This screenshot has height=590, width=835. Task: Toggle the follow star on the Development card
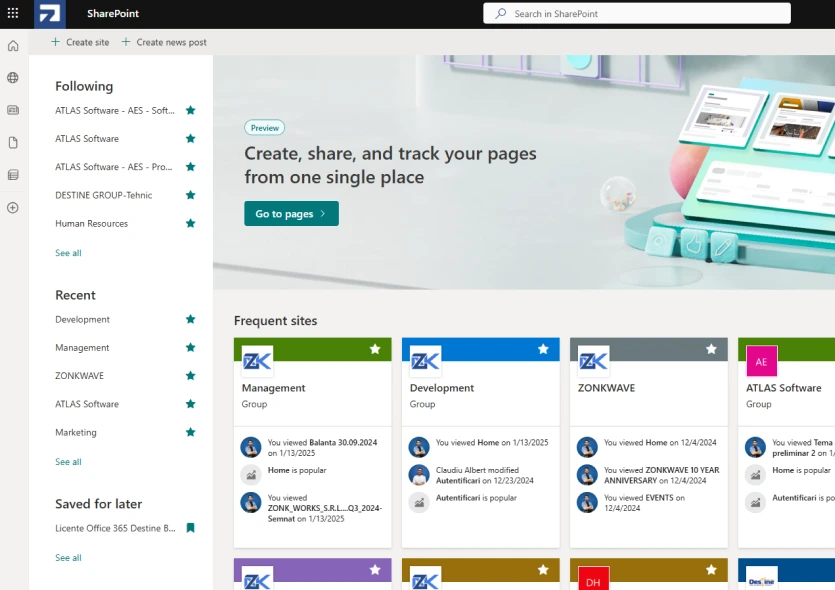543,349
